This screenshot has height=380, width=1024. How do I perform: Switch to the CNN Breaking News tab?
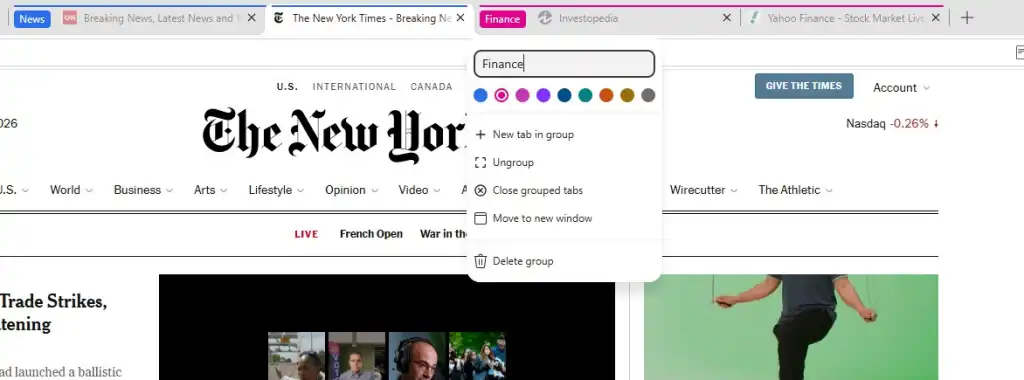click(x=160, y=18)
